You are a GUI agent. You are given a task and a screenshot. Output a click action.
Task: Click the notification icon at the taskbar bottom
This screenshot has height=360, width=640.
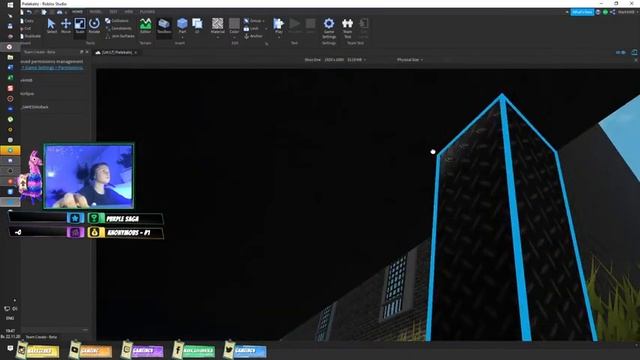click(10, 348)
